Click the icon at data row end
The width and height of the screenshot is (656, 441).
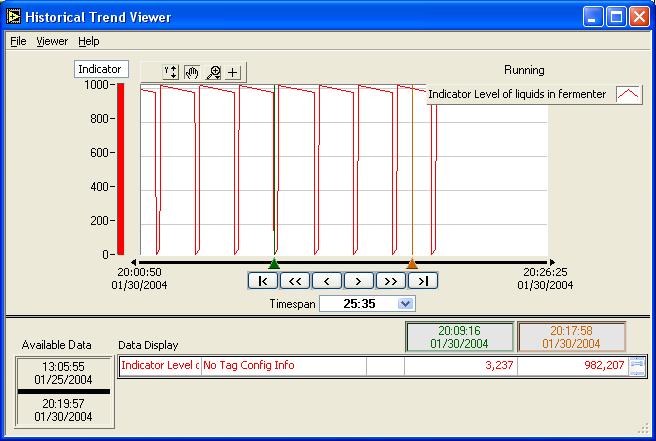click(636, 366)
